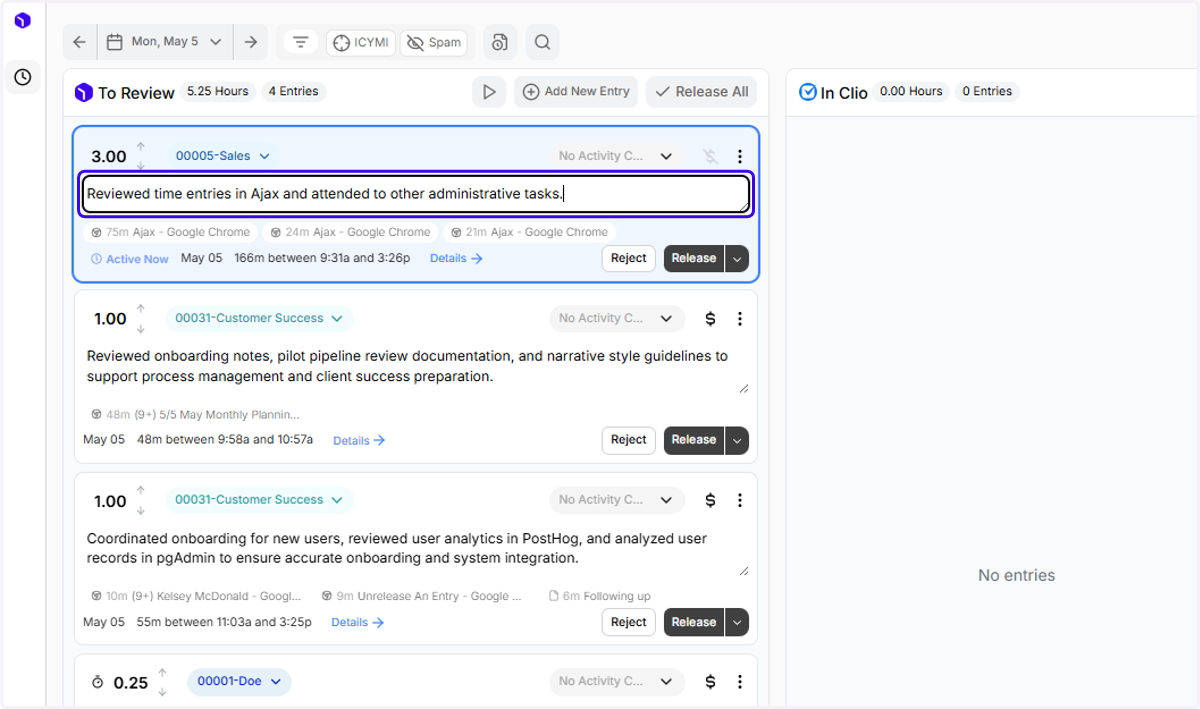Image resolution: width=1200 pixels, height=709 pixels.
Task: Reject the 48m between 9:58a entry
Action: [x=629, y=440]
